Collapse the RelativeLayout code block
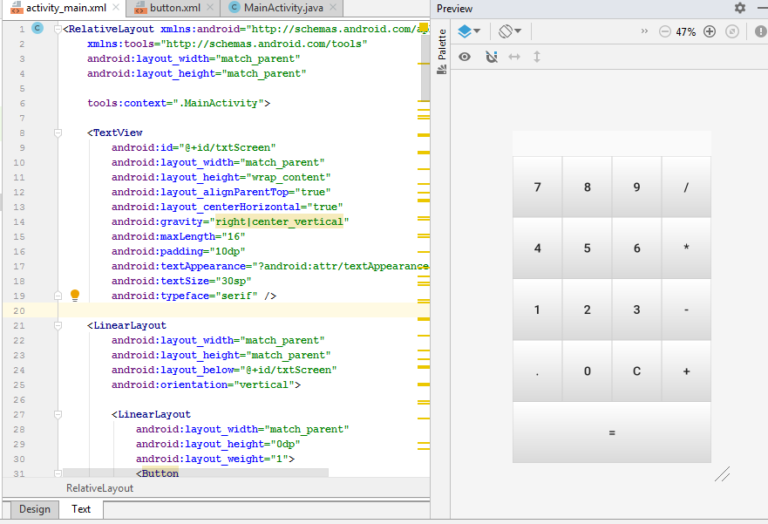 coord(58,29)
